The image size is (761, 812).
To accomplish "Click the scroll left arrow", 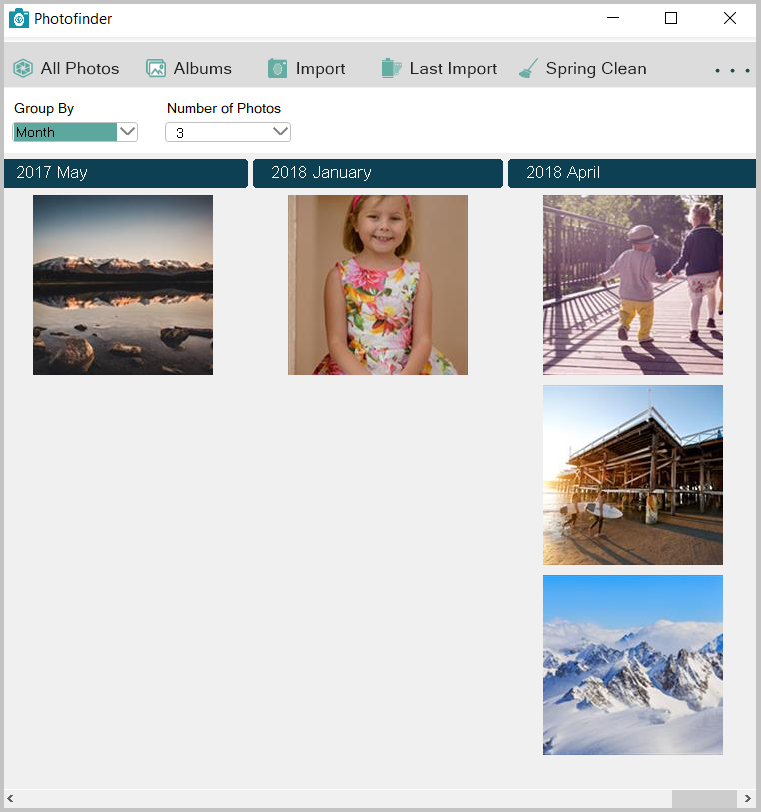I will point(10,799).
